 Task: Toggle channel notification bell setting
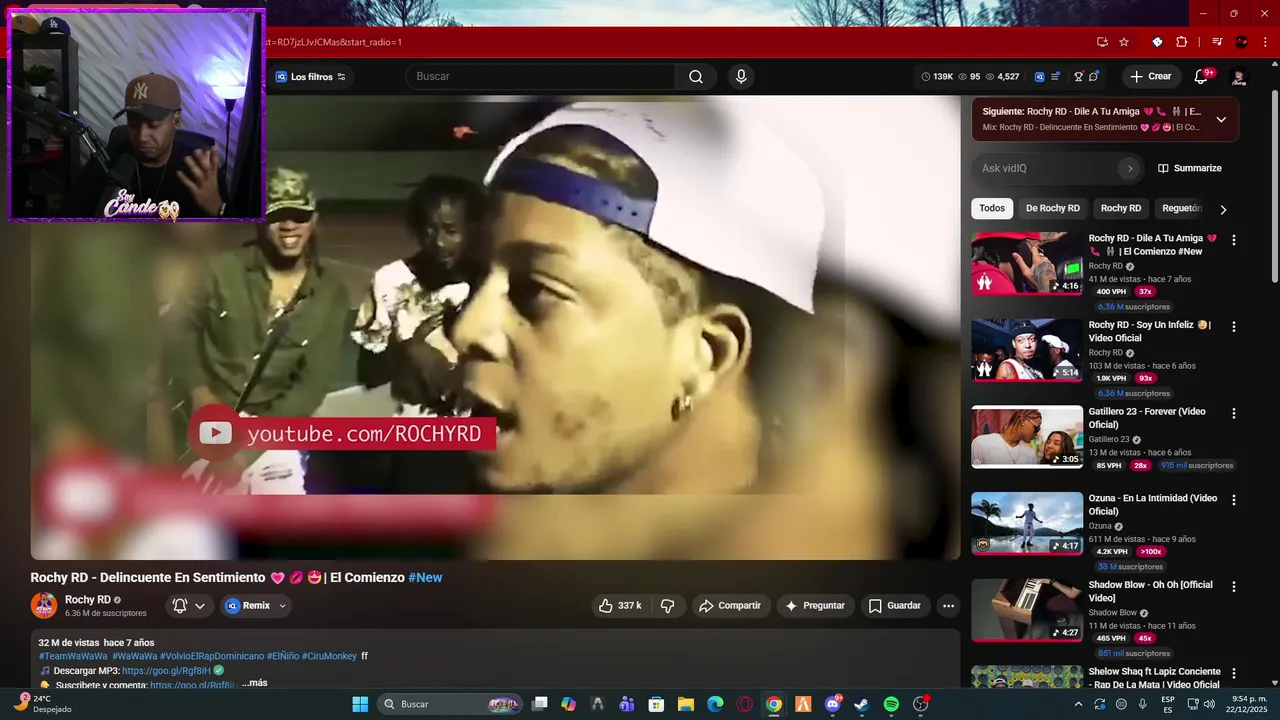click(x=189, y=606)
